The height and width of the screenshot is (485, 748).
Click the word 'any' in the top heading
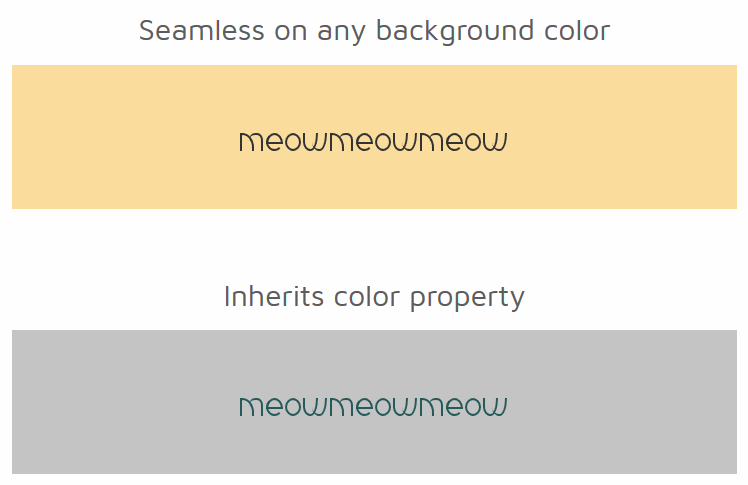(x=342, y=33)
